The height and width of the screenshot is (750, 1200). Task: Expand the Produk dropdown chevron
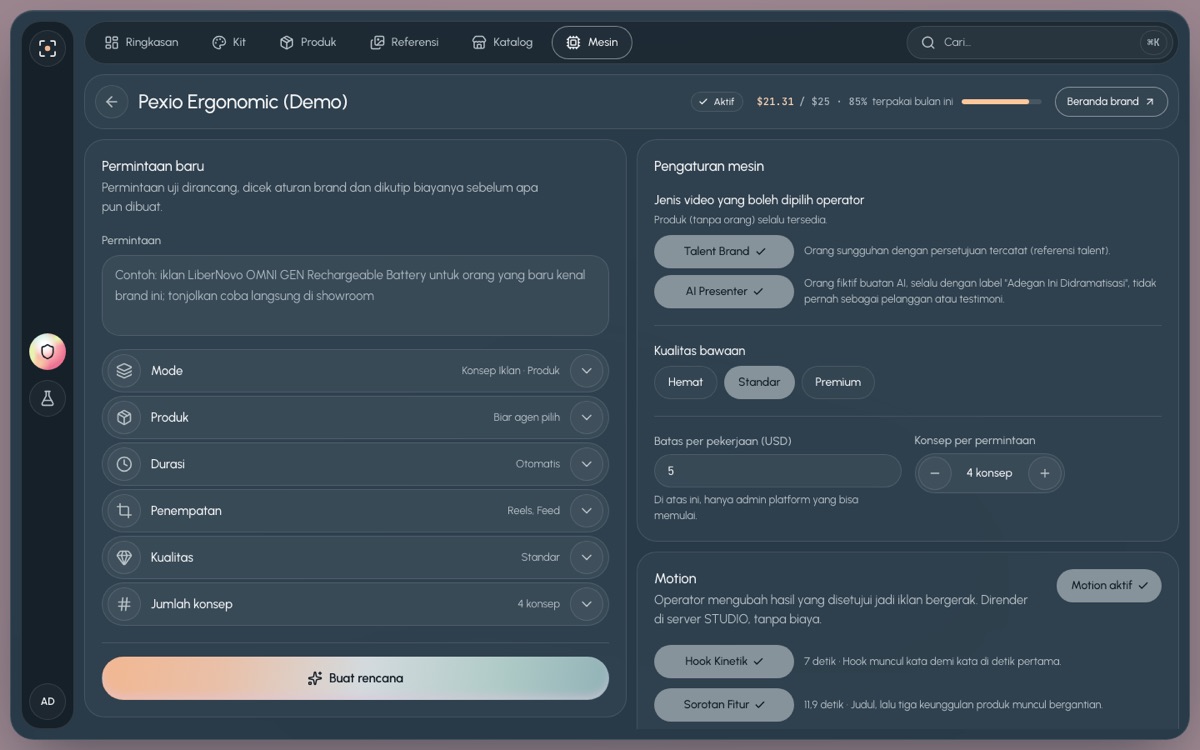587,417
